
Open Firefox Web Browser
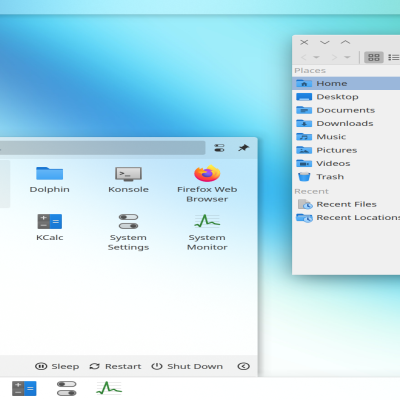click(x=207, y=184)
